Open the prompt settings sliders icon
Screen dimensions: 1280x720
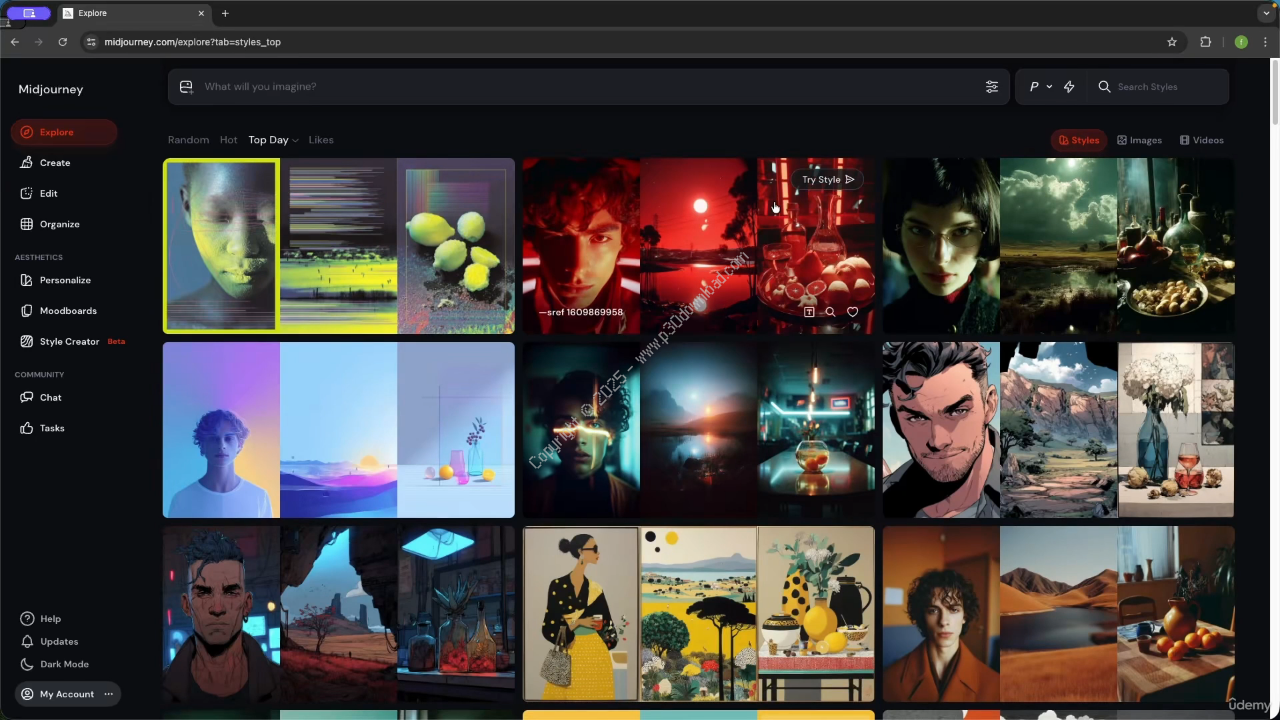pyautogui.click(x=991, y=87)
